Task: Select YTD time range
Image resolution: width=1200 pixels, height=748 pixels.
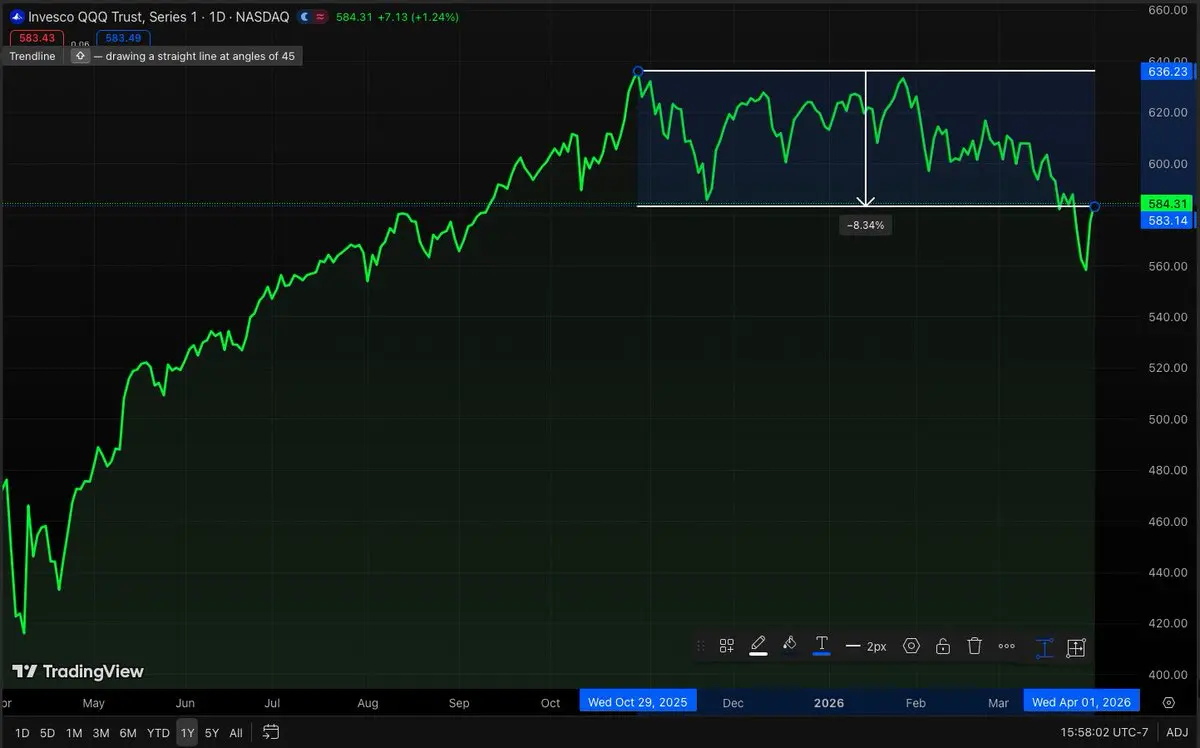Action: (158, 732)
